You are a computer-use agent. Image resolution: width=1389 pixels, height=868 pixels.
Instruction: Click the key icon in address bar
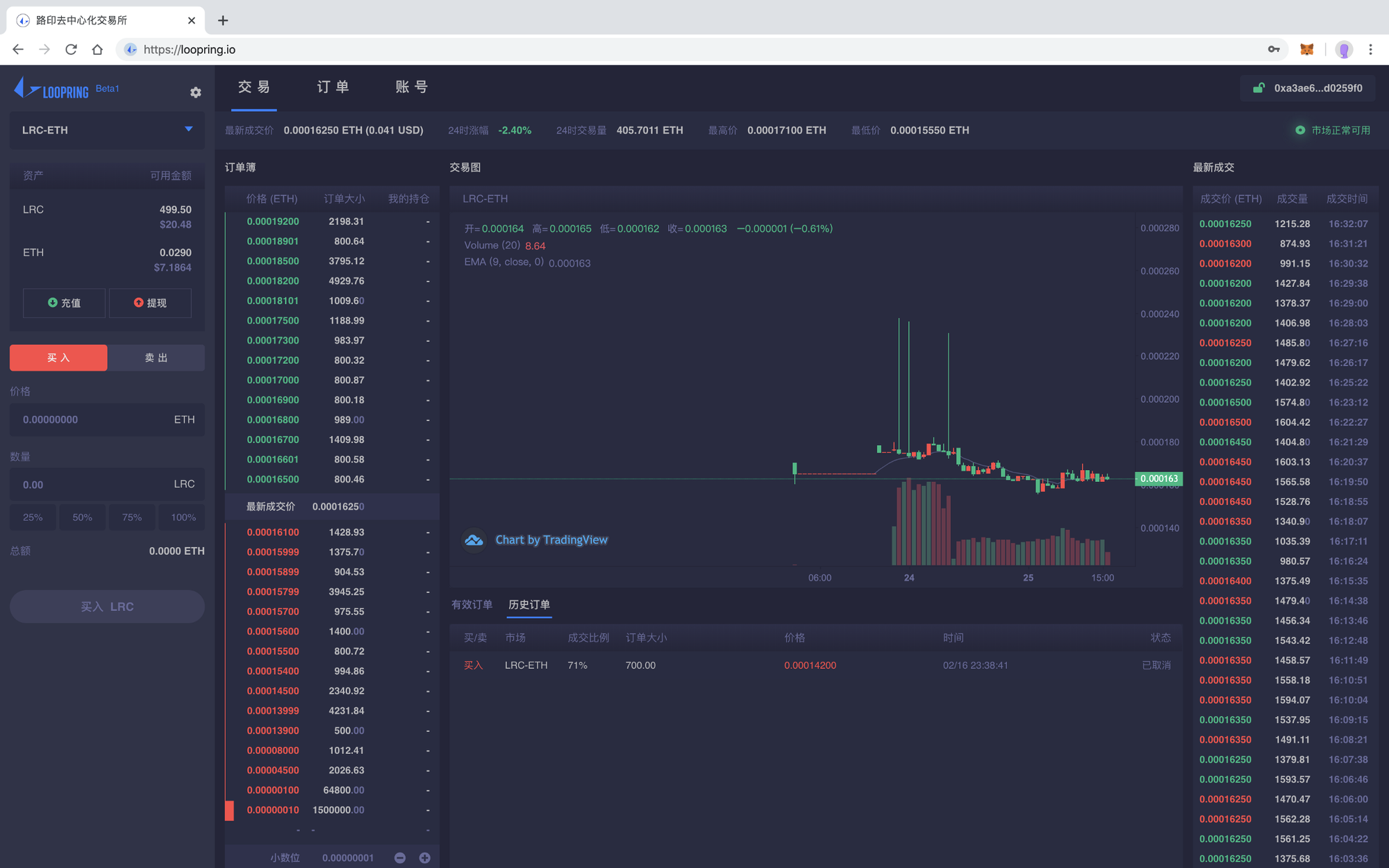pyautogui.click(x=1274, y=49)
